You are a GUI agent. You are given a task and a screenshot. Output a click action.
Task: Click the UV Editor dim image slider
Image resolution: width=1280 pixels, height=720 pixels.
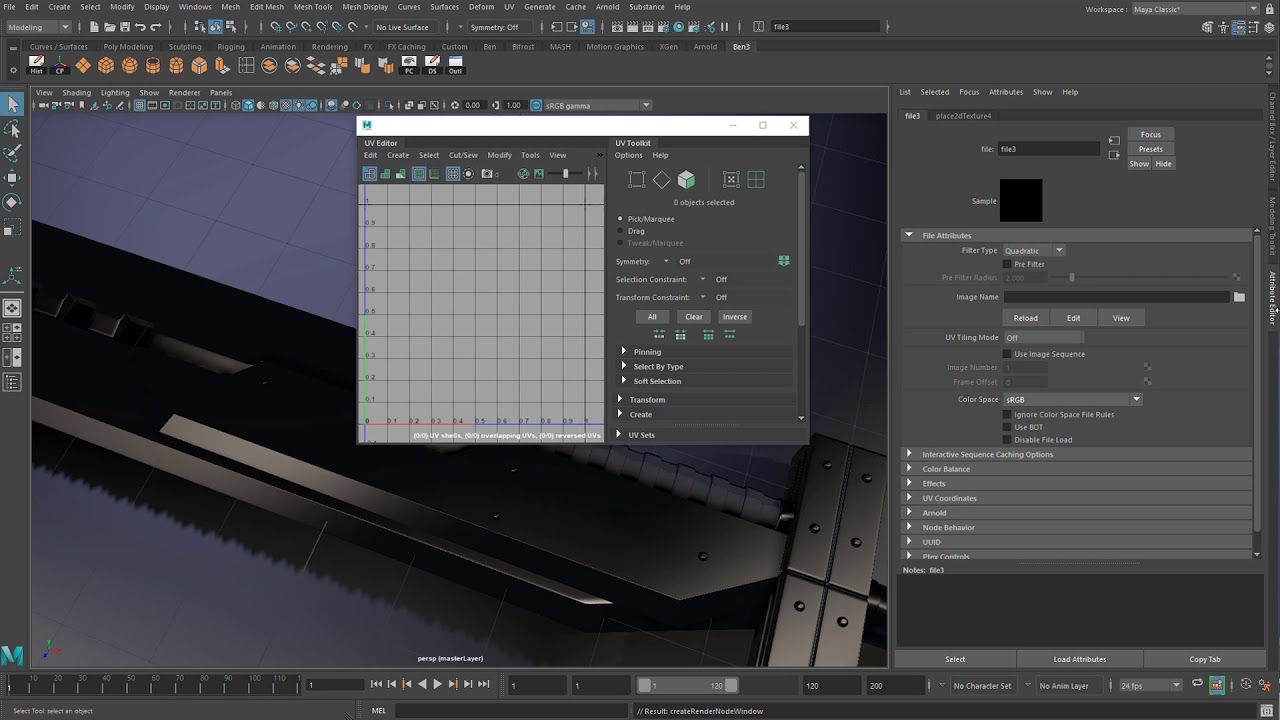tap(565, 174)
